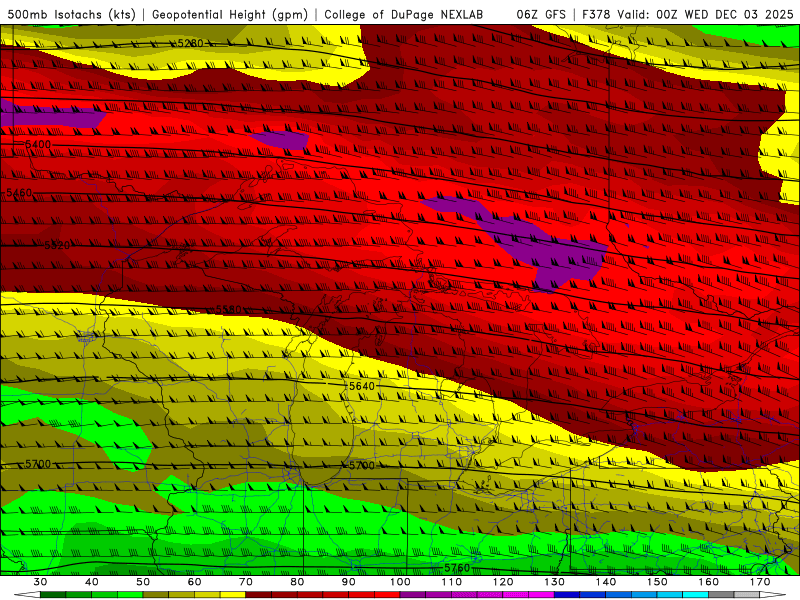The height and width of the screenshot is (600, 800).
Task: Click the 130 value on the color scale
Action: [x=555, y=582]
